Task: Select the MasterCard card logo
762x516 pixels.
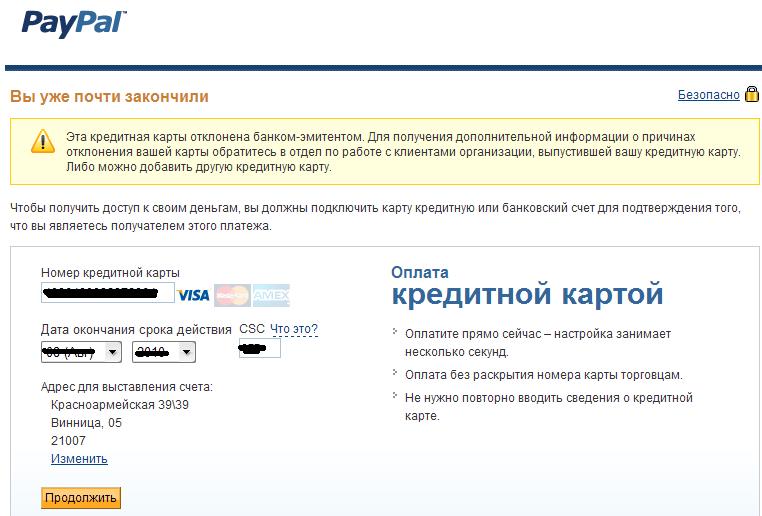Action: tap(232, 295)
